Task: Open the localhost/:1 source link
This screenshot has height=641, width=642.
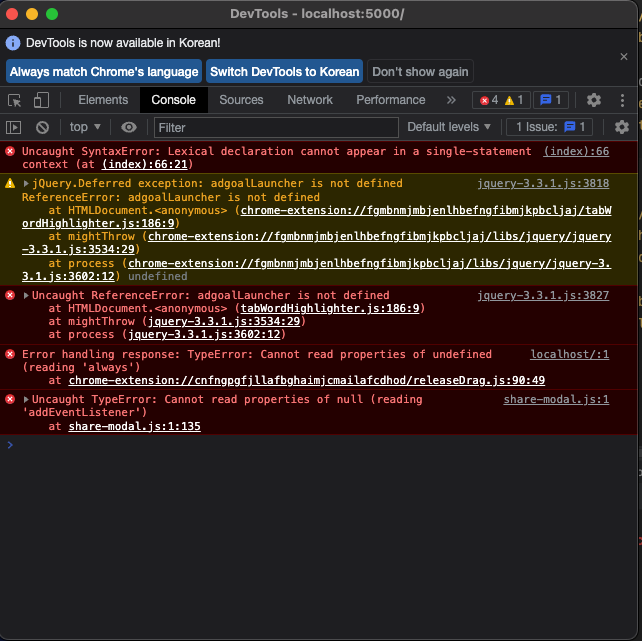Action: point(570,354)
